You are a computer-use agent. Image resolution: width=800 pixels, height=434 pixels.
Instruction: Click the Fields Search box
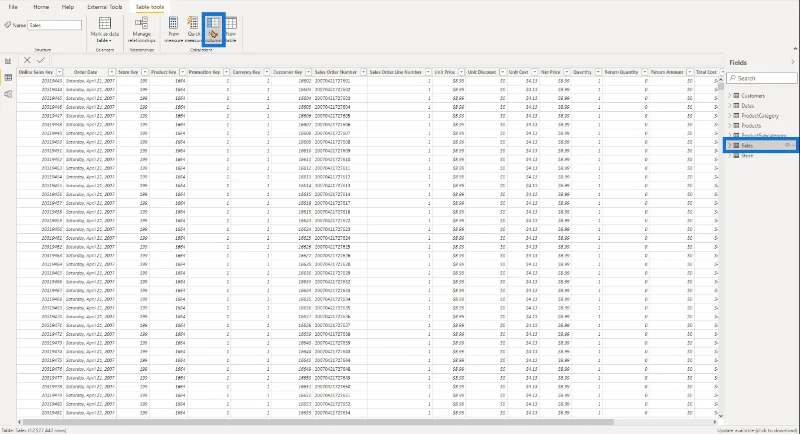pyautogui.click(x=762, y=78)
